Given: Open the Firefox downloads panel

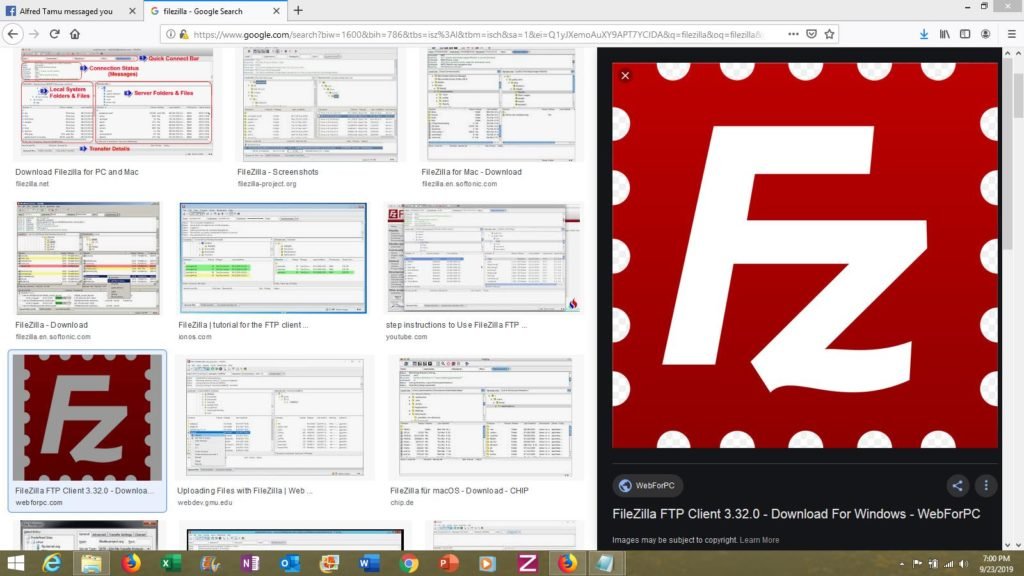Looking at the screenshot, I should pyautogui.click(x=923, y=34).
